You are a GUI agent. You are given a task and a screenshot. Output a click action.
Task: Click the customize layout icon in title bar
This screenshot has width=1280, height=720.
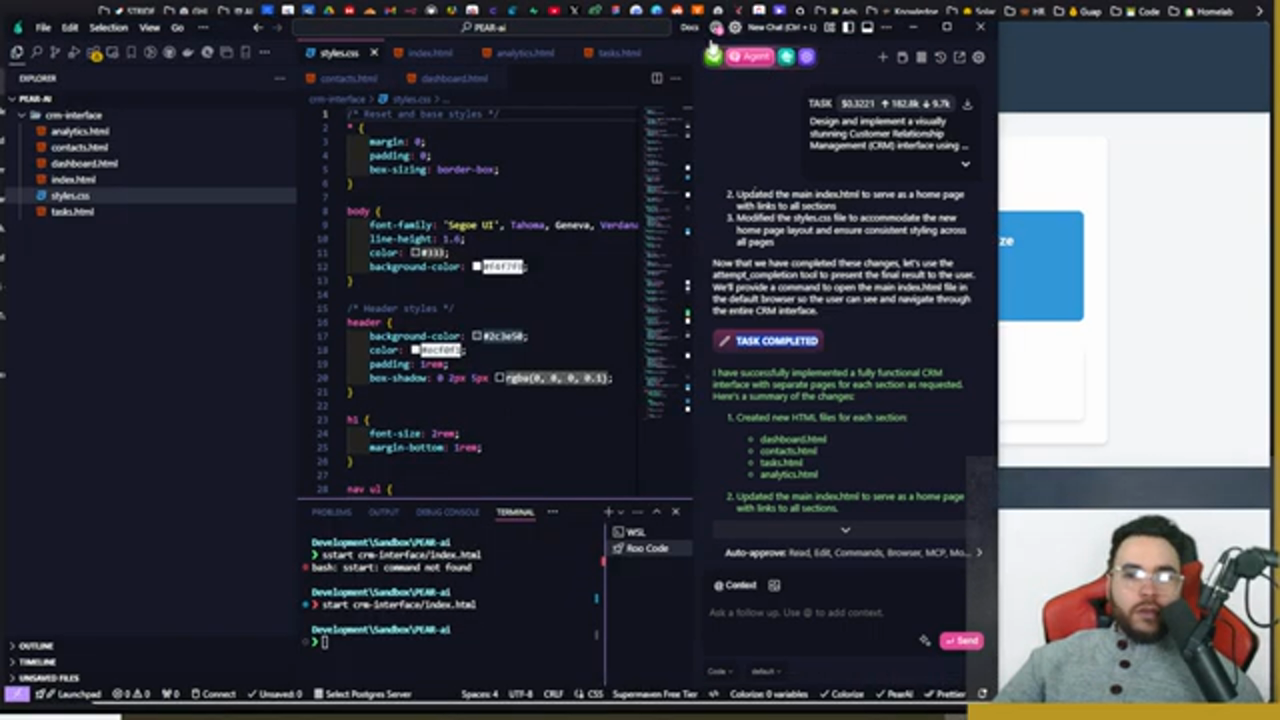pyautogui.click(x=829, y=27)
